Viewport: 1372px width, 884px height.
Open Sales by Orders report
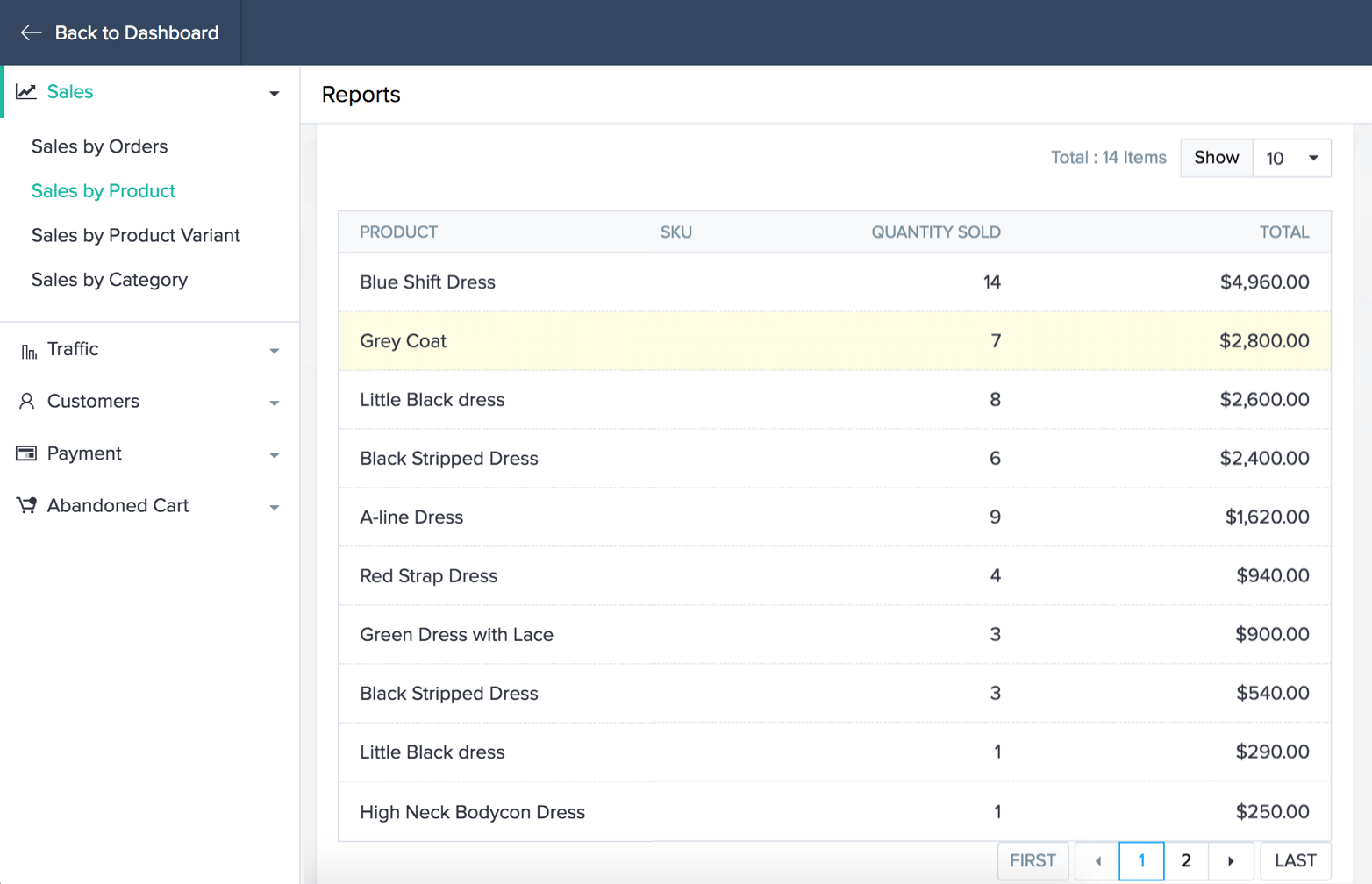point(99,146)
